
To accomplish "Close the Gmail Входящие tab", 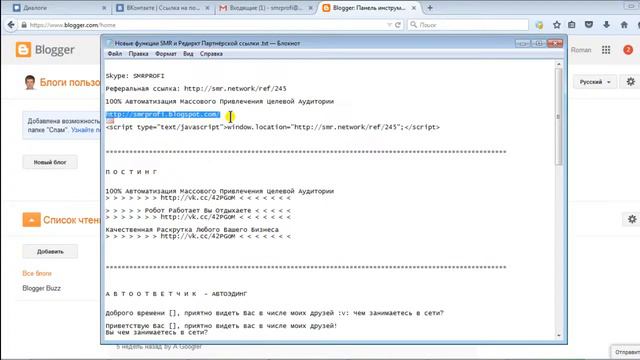I will (311, 8).
